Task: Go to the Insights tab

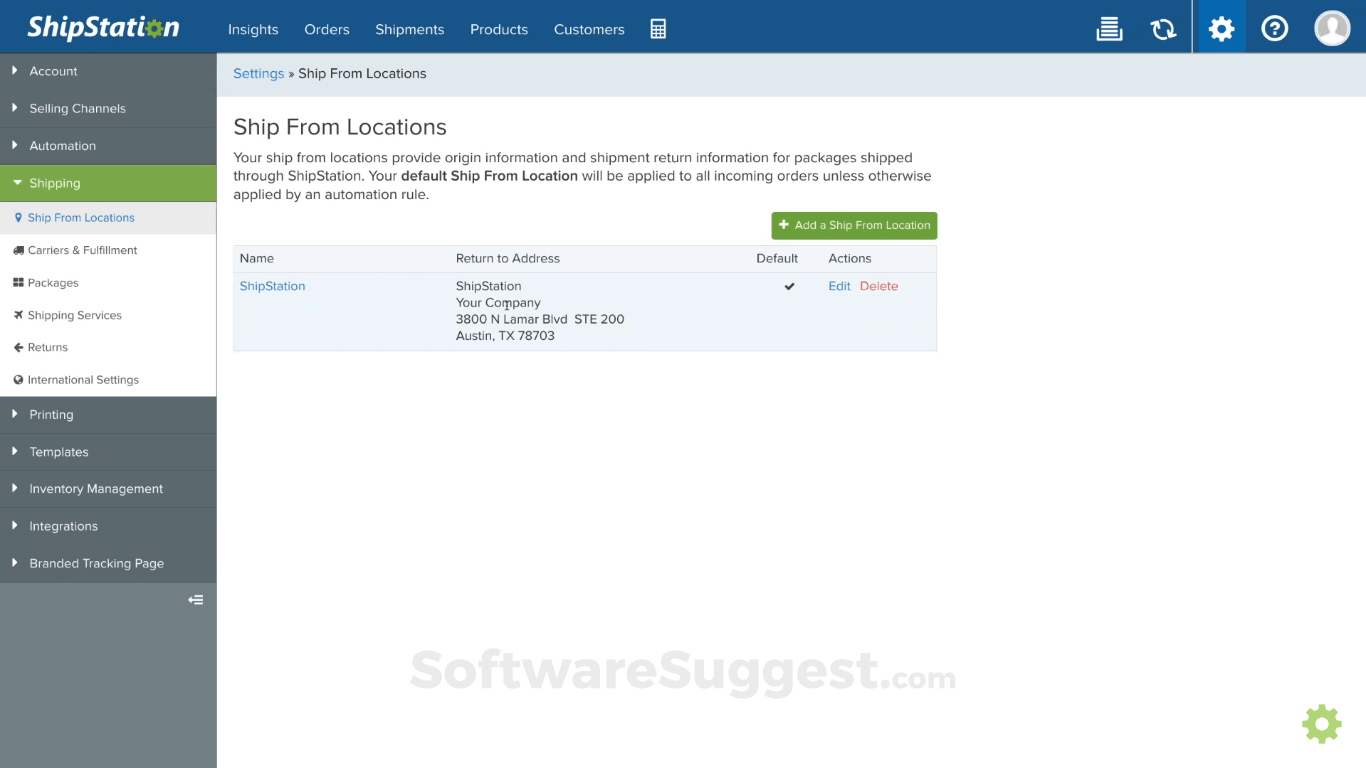Action: coord(253,29)
